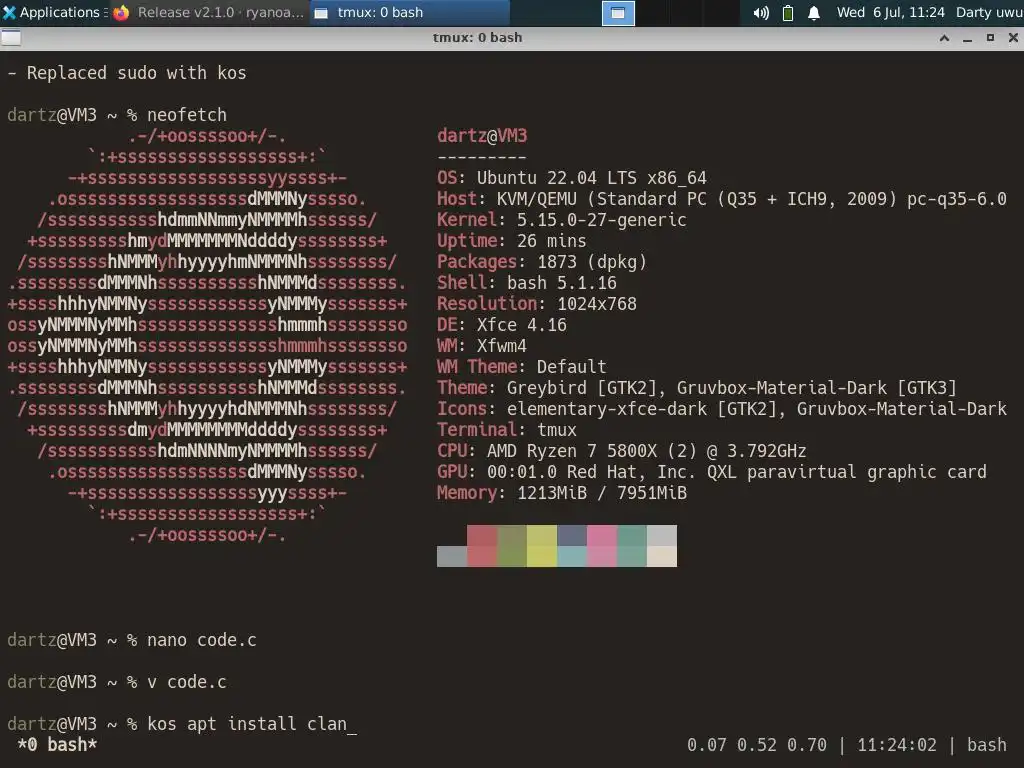This screenshot has width=1024, height=768.
Task: Click the tmux status time 11:24:02
Action: (x=897, y=744)
